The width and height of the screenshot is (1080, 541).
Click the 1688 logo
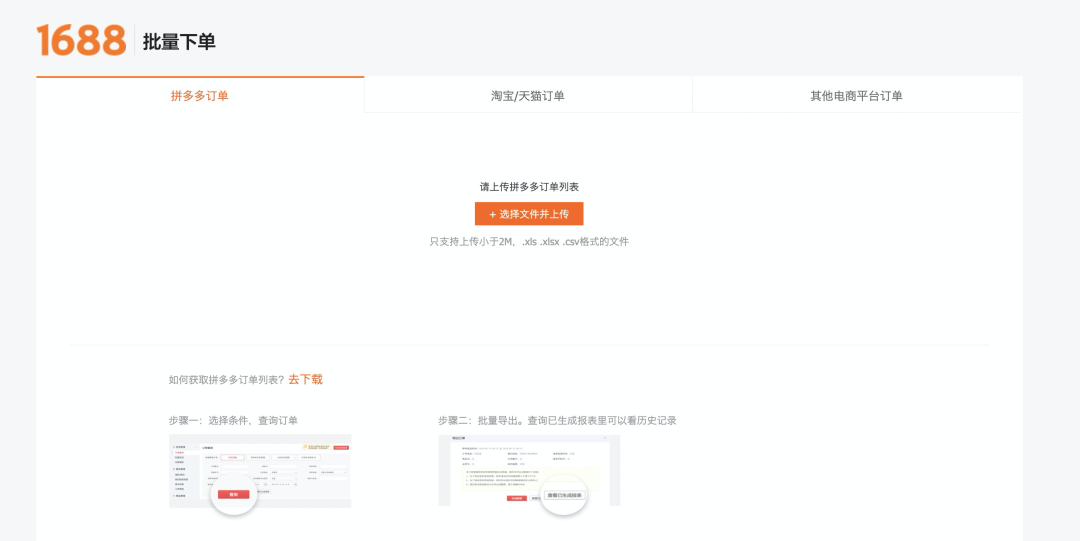[x=81, y=40]
